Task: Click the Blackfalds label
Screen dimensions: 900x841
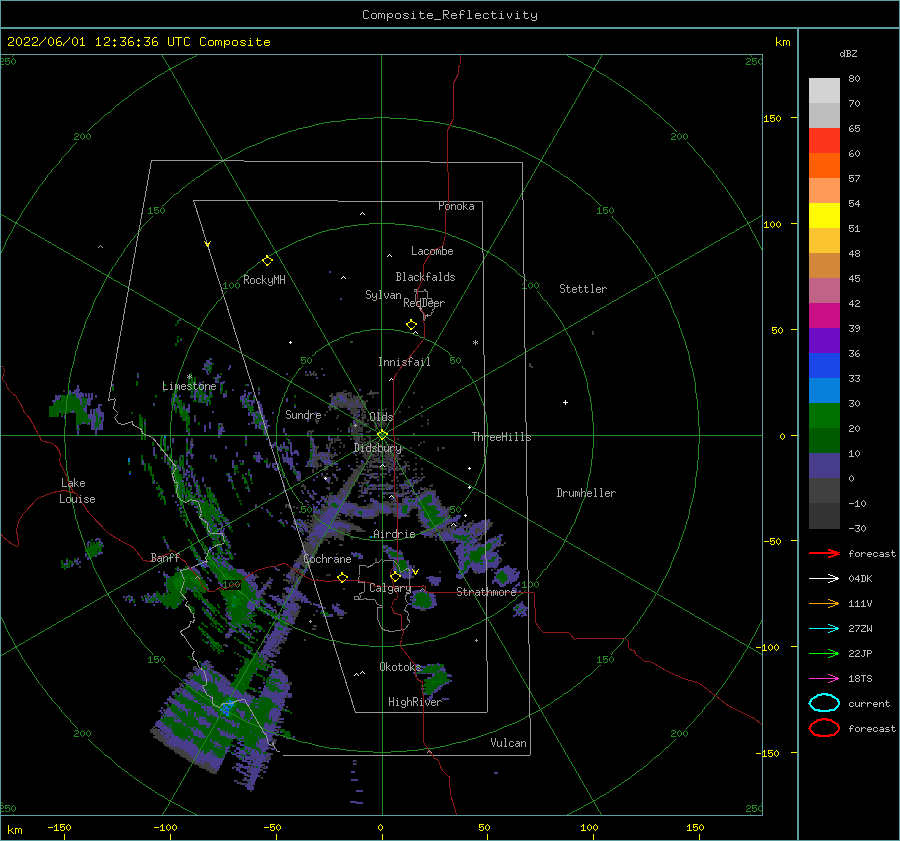Action: pyautogui.click(x=425, y=277)
